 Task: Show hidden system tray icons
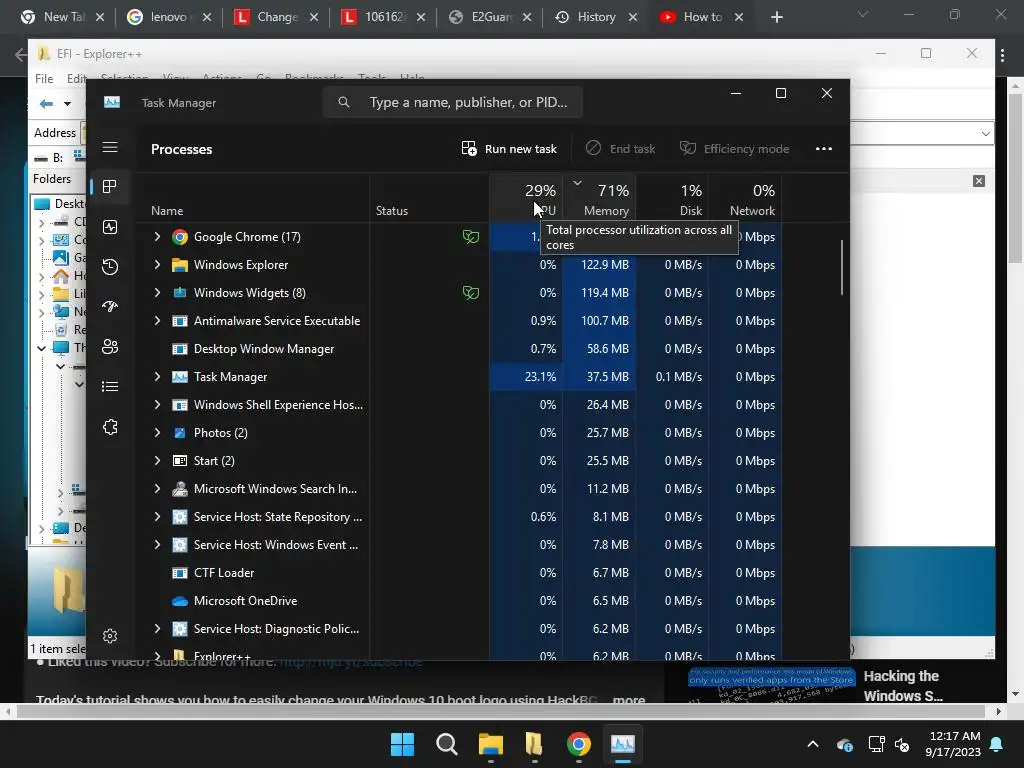(812, 744)
